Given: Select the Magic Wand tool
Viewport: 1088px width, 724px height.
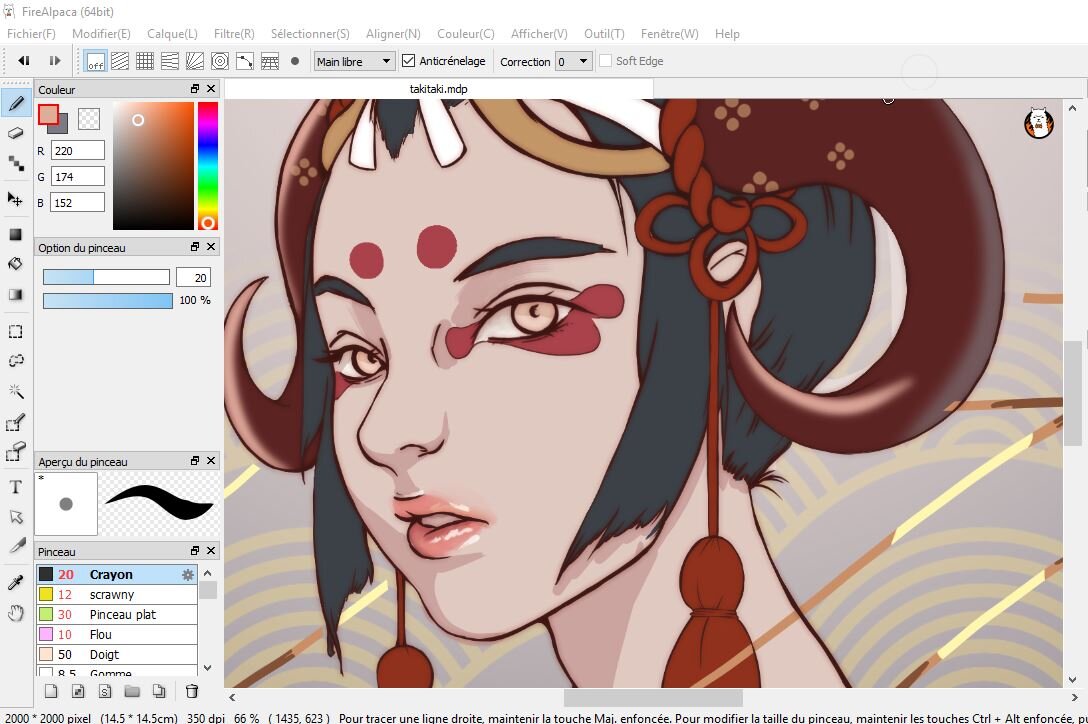Looking at the screenshot, I should pos(15,392).
